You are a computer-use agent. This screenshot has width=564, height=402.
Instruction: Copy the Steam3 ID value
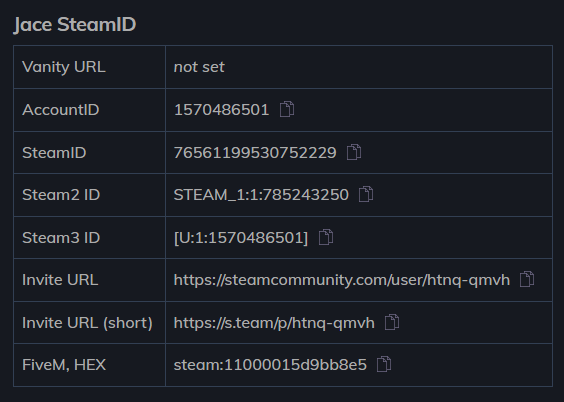[x=326, y=237]
